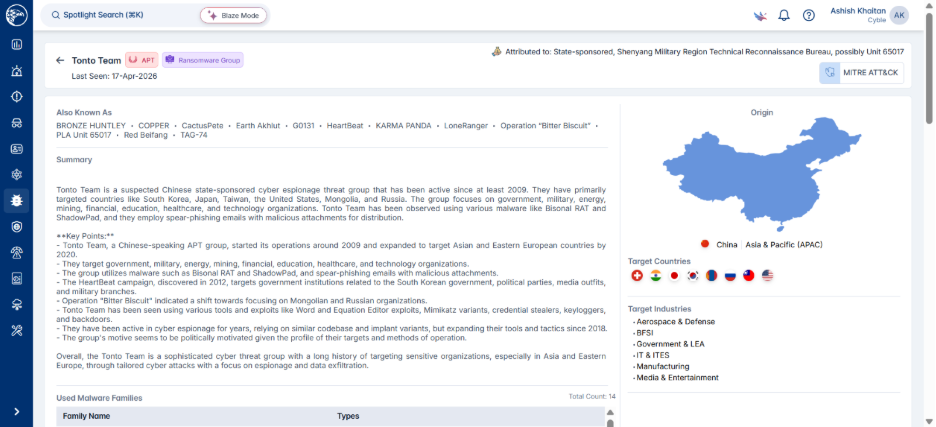The height and width of the screenshot is (427, 936).
Task: Click the Cyble logo in the sidebar
Action: (16, 16)
